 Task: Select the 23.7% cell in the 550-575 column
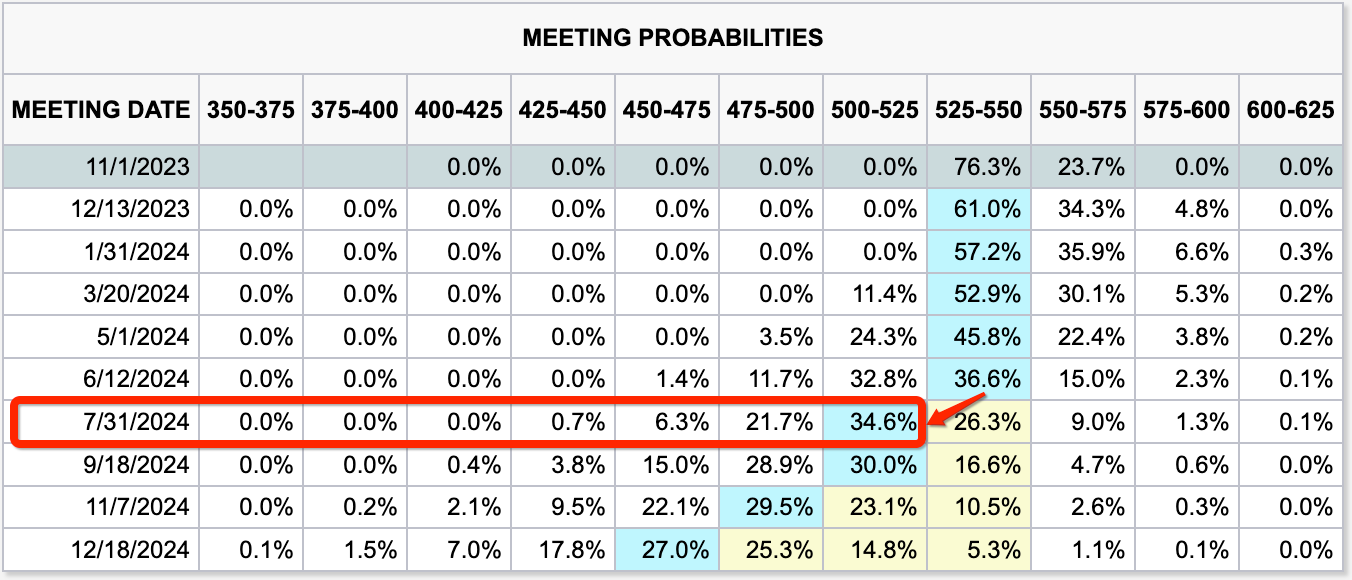[x=1082, y=167]
